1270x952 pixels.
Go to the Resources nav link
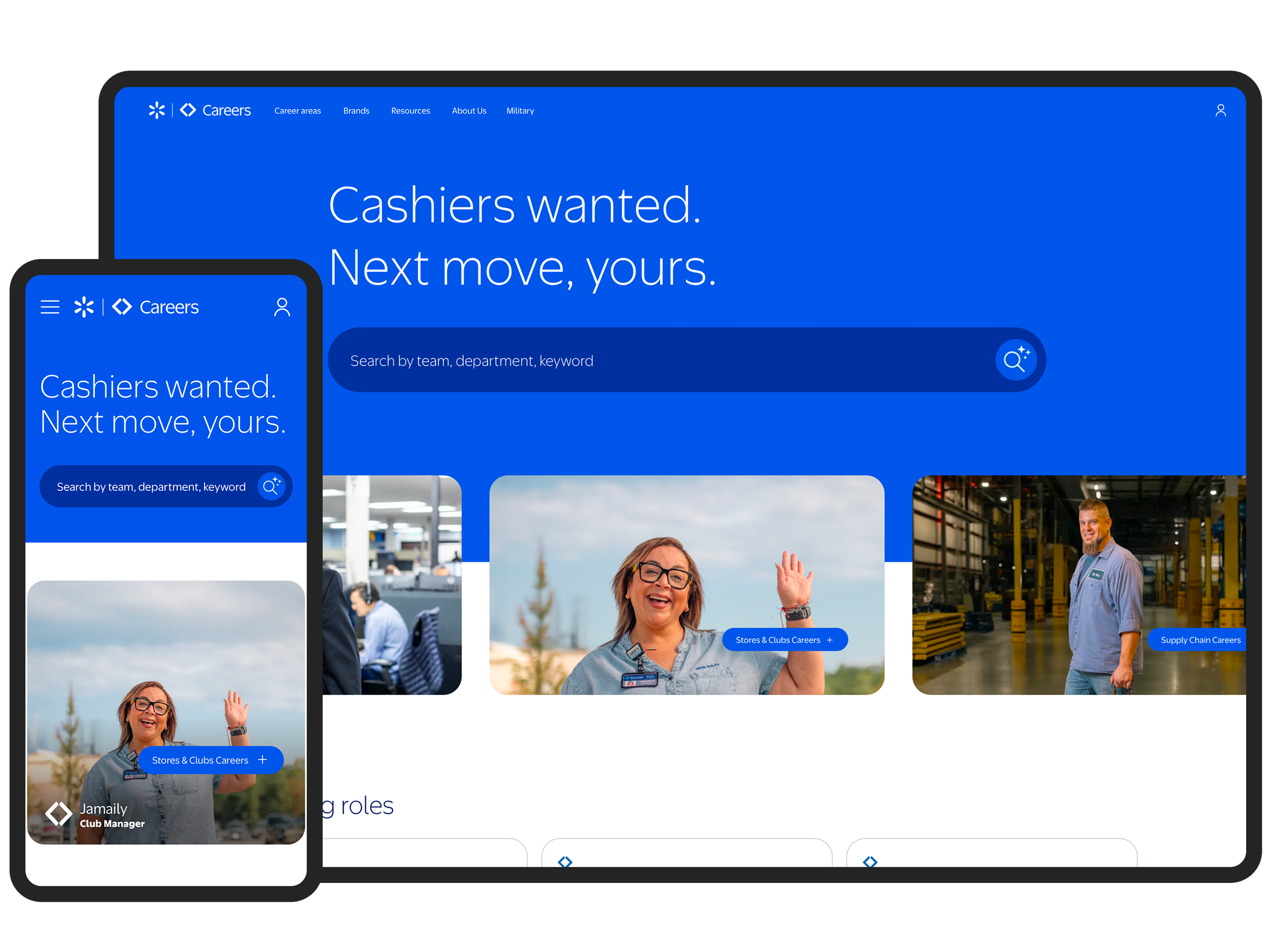[x=410, y=111]
